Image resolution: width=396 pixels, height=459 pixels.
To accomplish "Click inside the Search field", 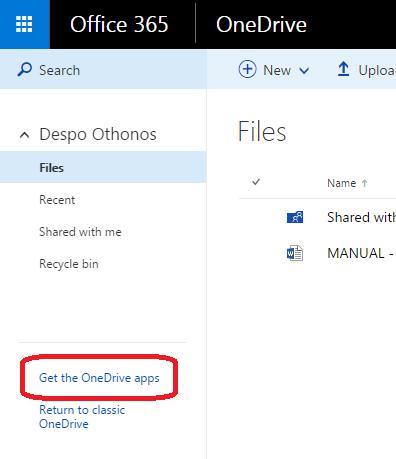I will [103, 70].
